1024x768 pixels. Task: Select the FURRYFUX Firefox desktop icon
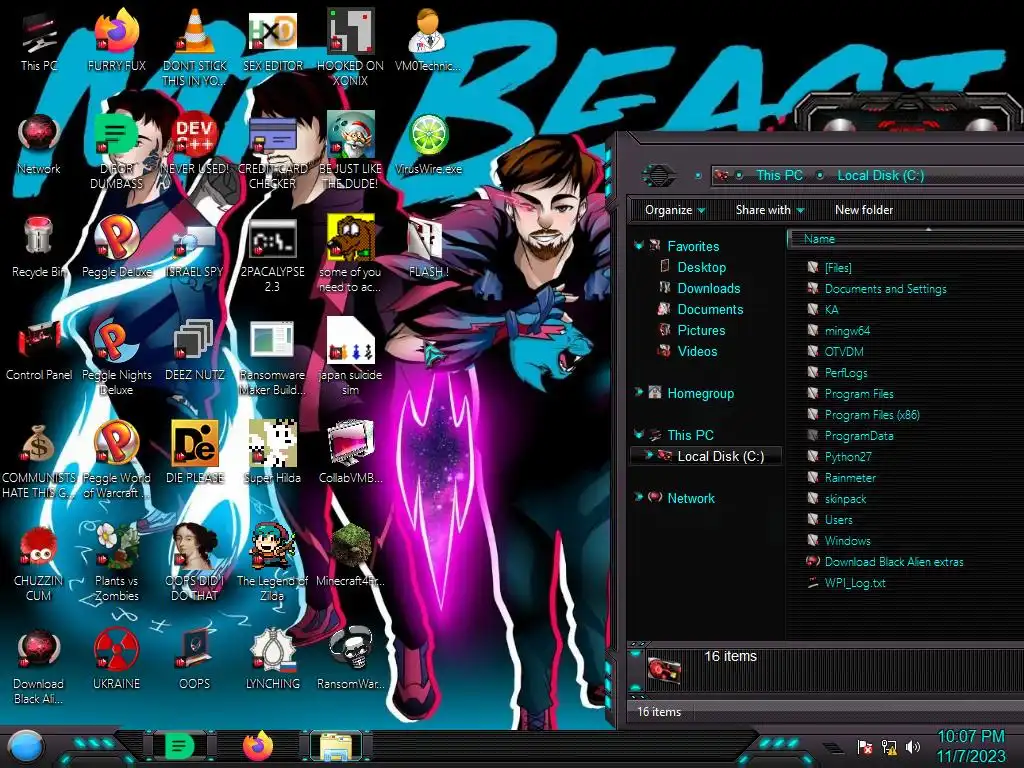coord(116,40)
